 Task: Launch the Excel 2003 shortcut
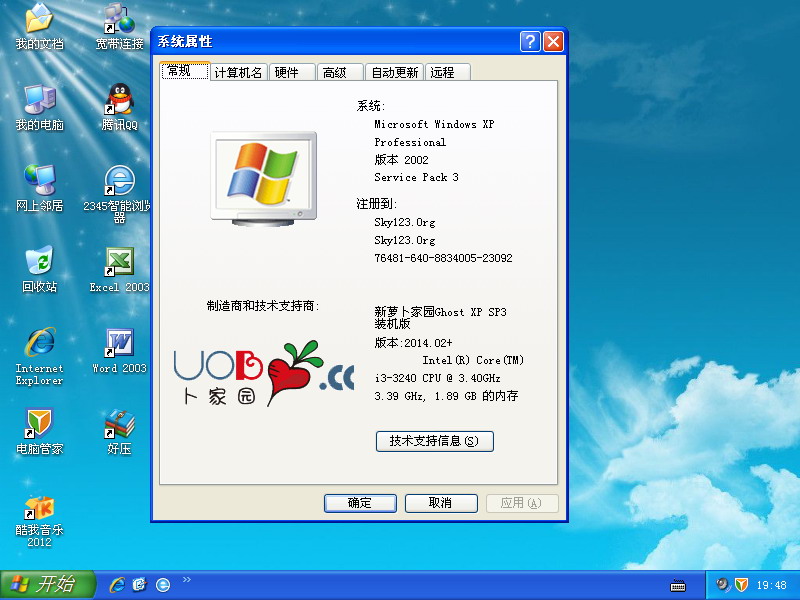(119, 263)
